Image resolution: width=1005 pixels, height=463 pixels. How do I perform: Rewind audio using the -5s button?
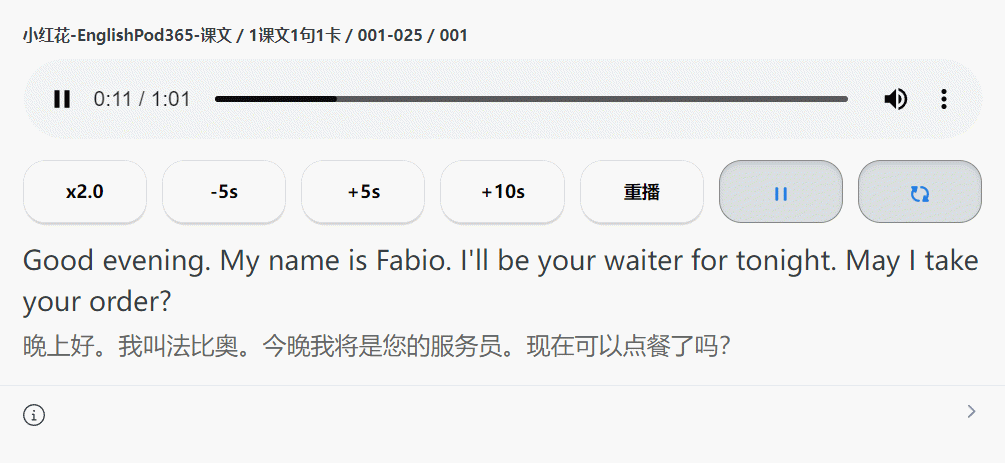224,192
